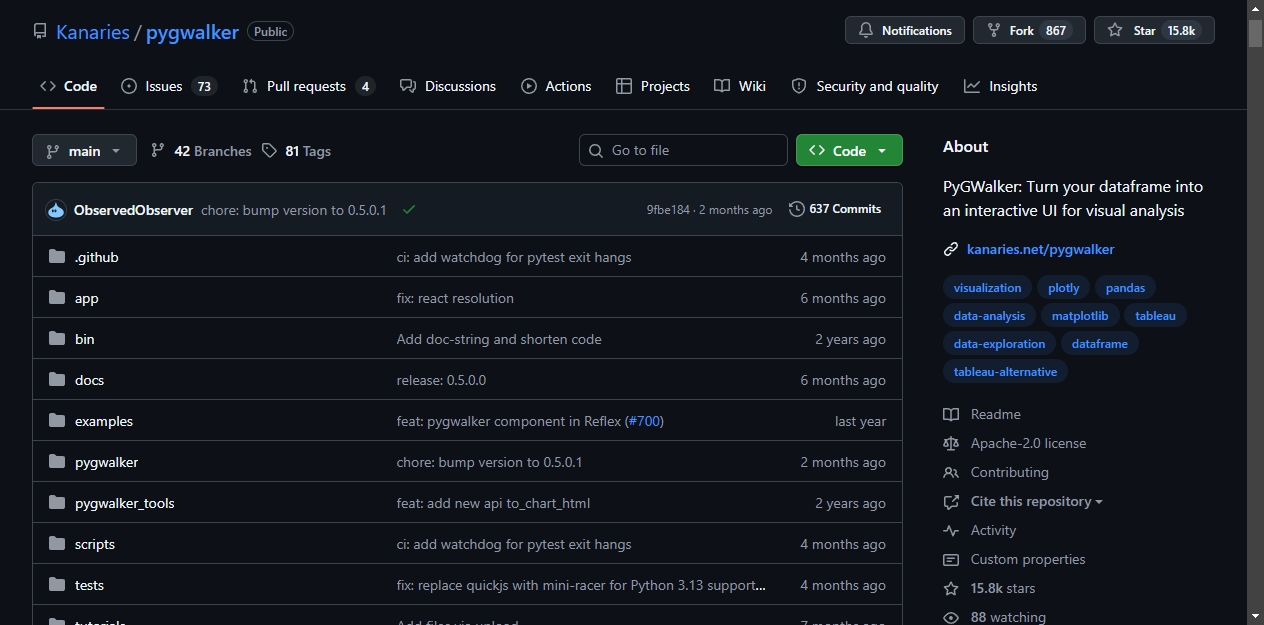Open the Readme link

click(982, 414)
